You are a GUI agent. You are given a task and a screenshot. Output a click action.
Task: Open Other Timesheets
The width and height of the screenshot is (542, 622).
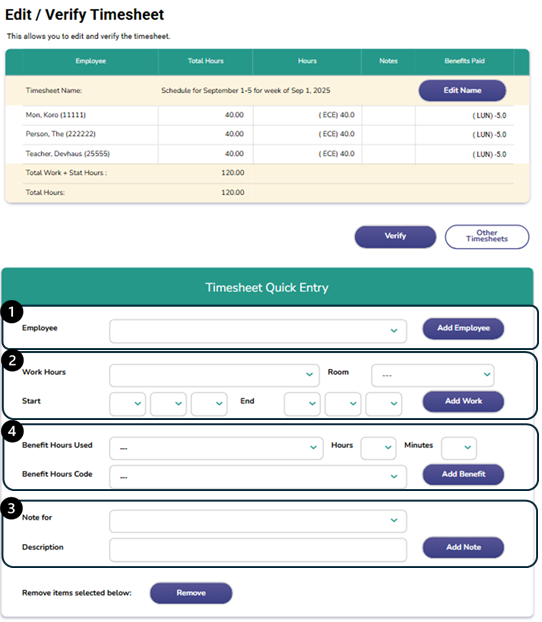[x=487, y=236]
